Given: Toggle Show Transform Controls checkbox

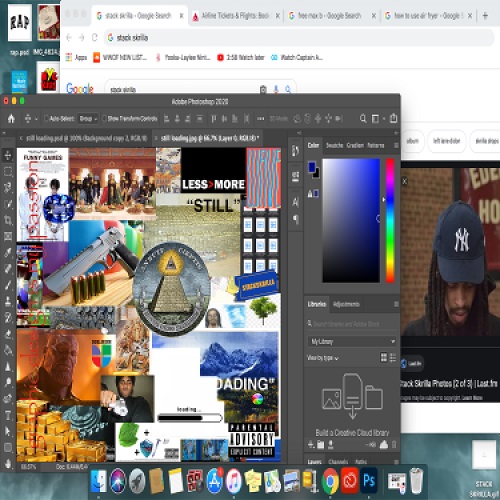Looking at the screenshot, I should pyautogui.click(x=104, y=118).
